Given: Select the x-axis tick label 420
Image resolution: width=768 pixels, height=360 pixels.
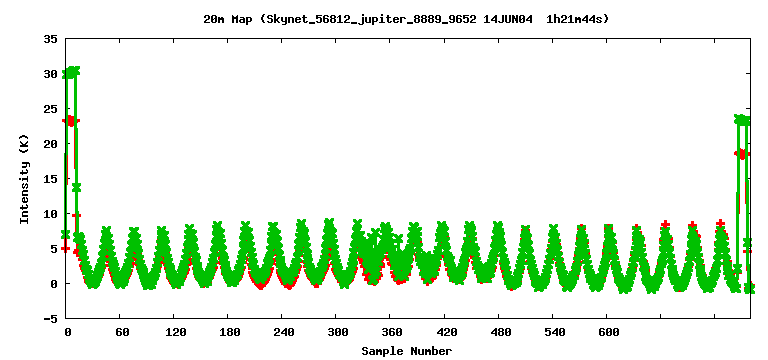Looking at the screenshot, I should 446,332.
